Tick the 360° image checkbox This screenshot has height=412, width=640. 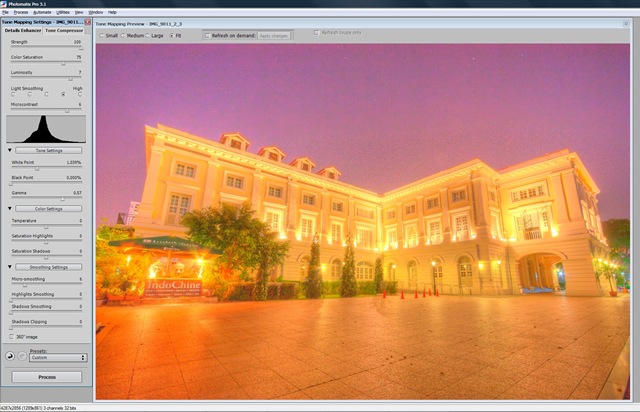pyautogui.click(x=11, y=337)
